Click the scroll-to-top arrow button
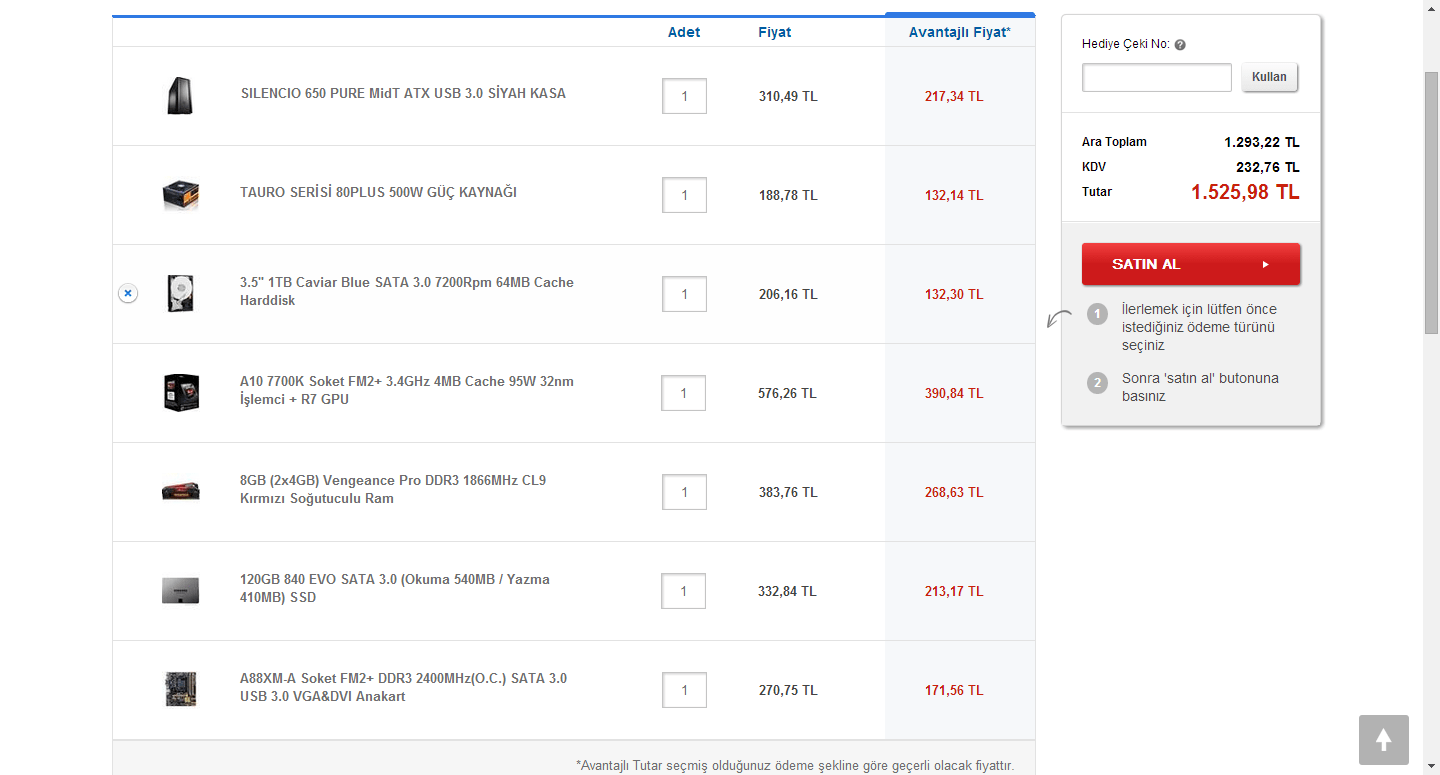The height and width of the screenshot is (775, 1440). click(x=1383, y=740)
